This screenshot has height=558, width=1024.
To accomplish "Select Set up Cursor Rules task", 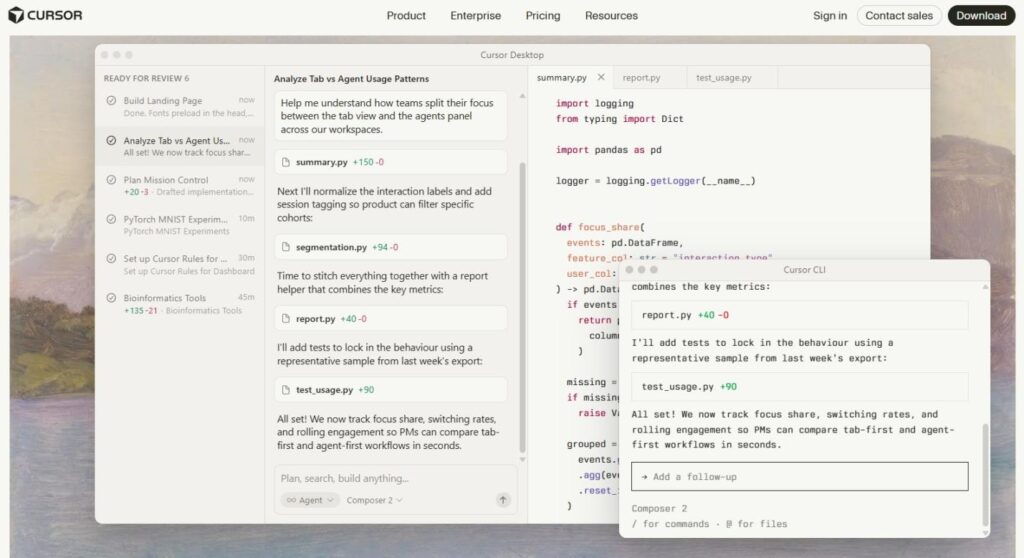I will [180, 264].
